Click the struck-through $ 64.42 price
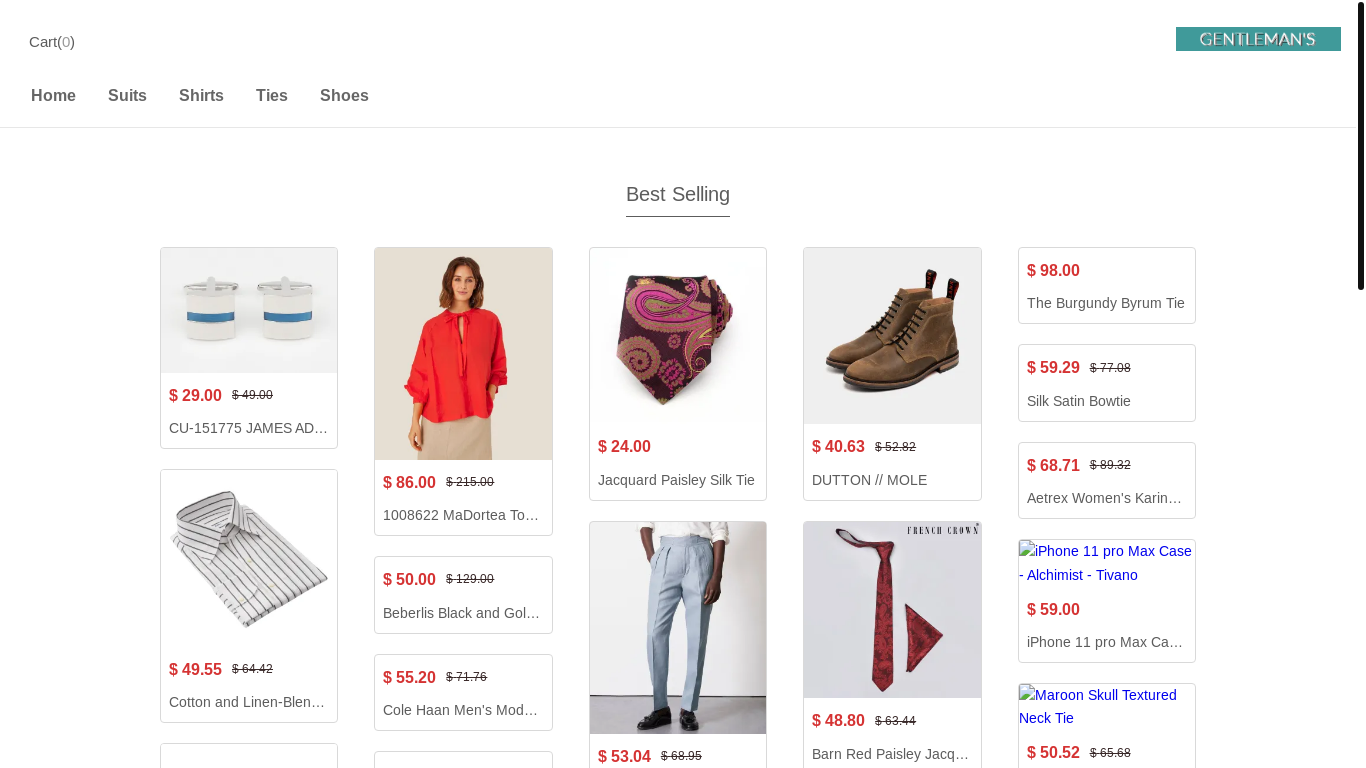This screenshot has width=1366, height=768. (252, 669)
